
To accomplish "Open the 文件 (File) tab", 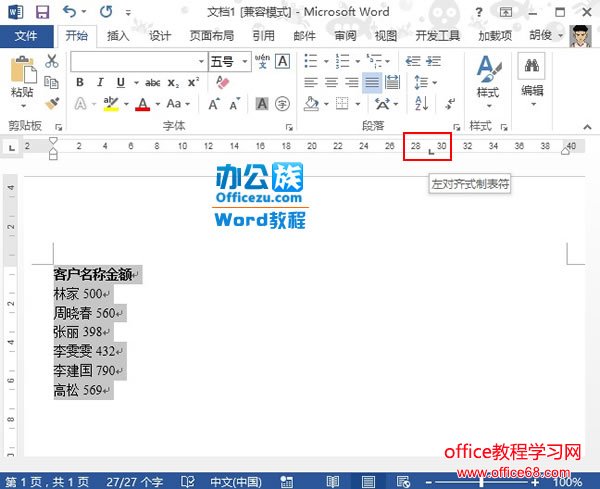I will 26,36.
